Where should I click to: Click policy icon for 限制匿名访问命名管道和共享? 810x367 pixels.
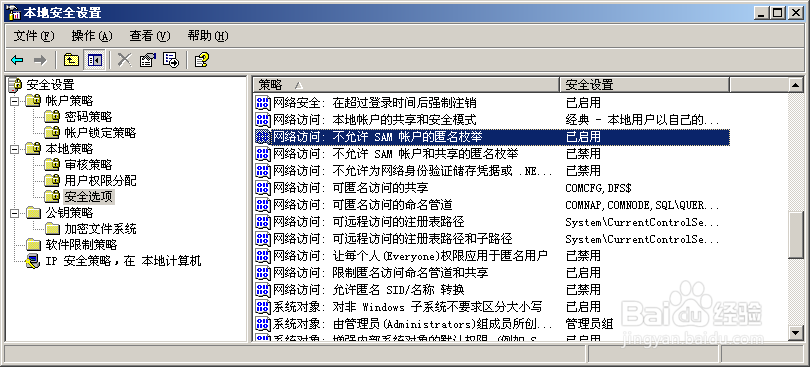[263, 272]
